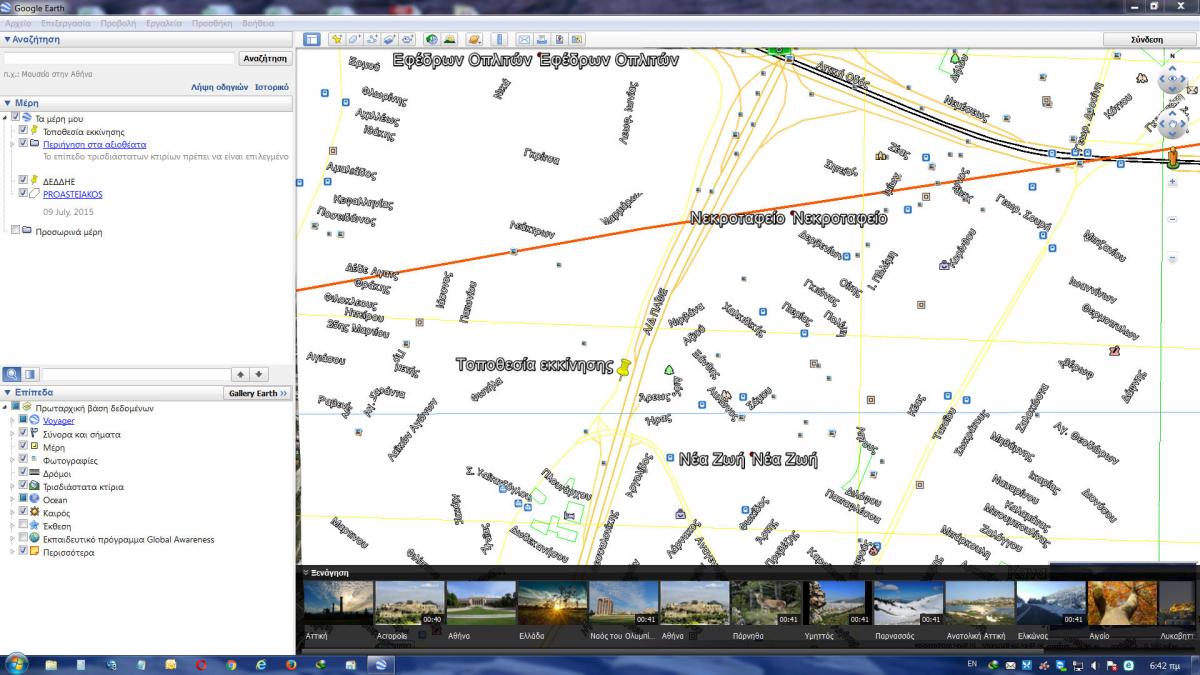Show historical imagery clock icon

[431, 40]
